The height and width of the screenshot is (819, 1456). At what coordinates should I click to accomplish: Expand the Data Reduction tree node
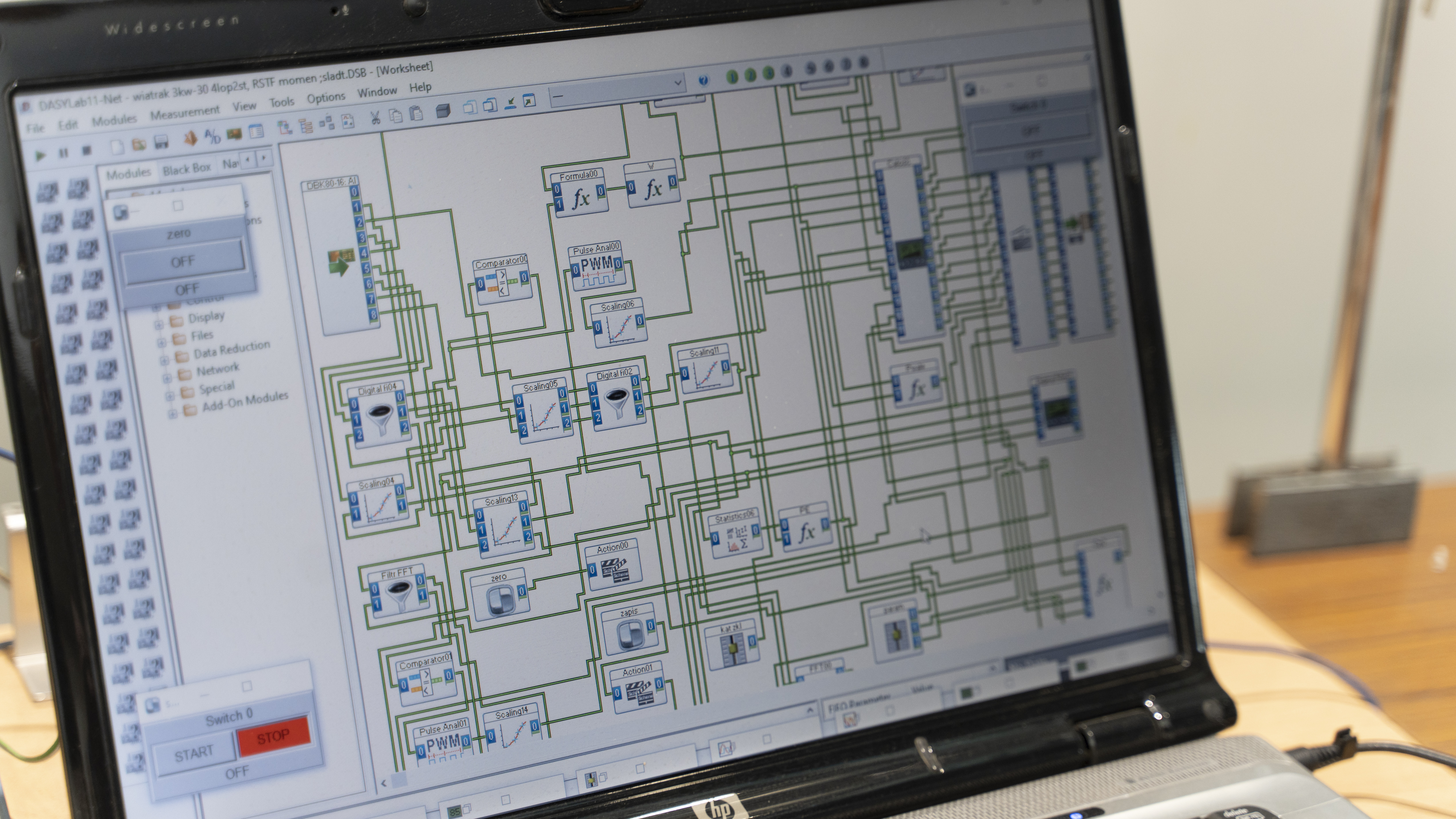click(x=165, y=360)
